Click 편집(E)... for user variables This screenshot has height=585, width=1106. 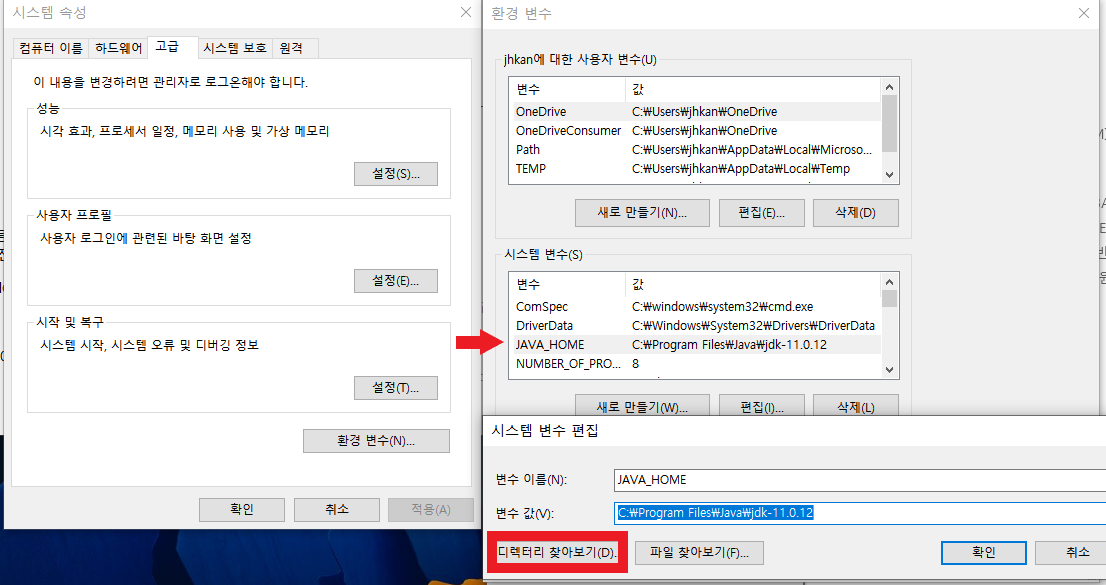click(x=762, y=213)
